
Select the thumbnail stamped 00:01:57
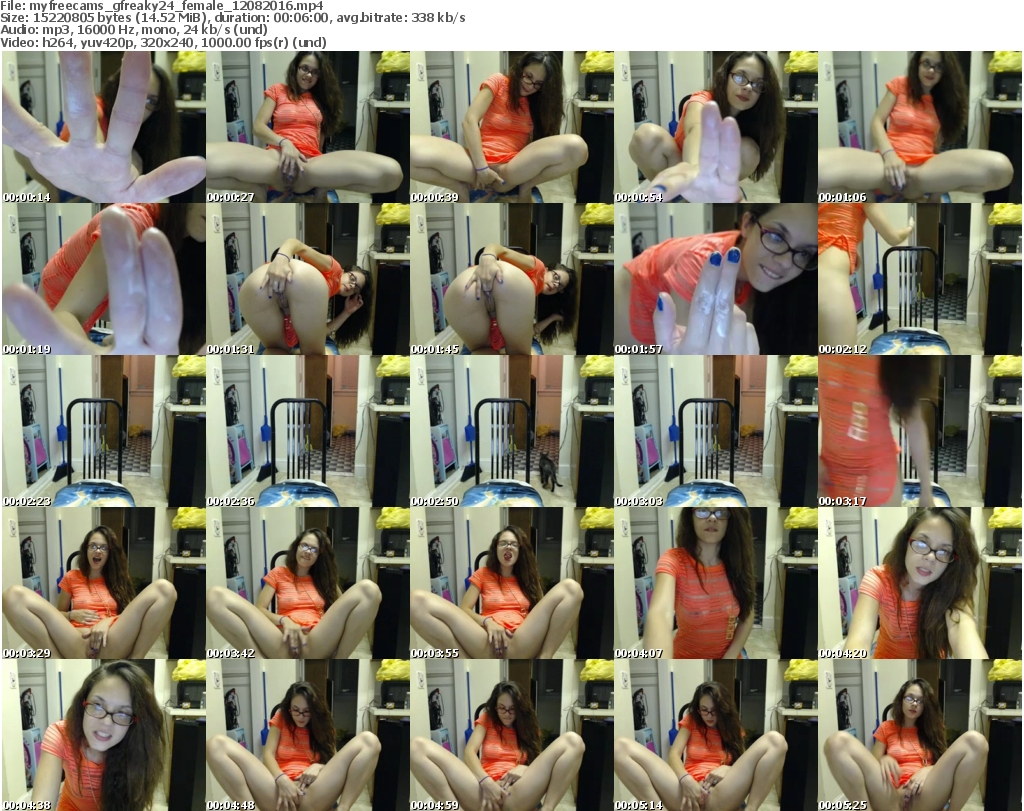click(716, 279)
